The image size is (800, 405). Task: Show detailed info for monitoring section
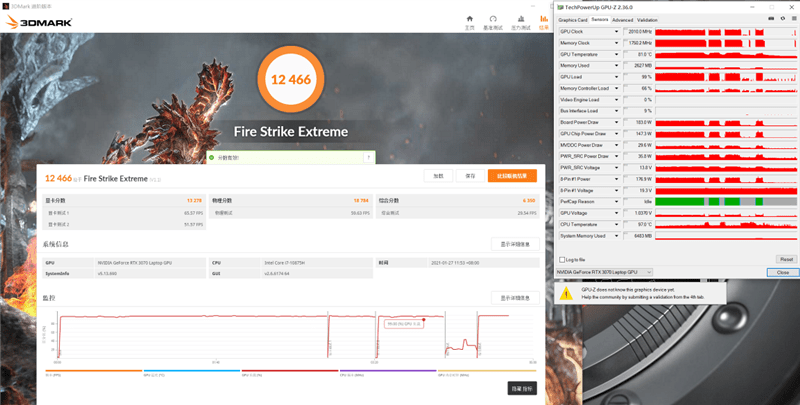(x=515, y=298)
